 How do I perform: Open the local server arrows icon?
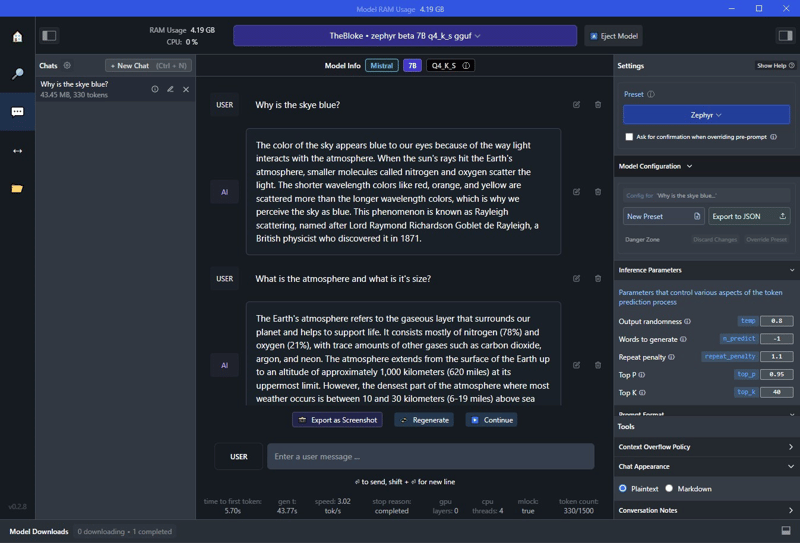[x=17, y=151]
